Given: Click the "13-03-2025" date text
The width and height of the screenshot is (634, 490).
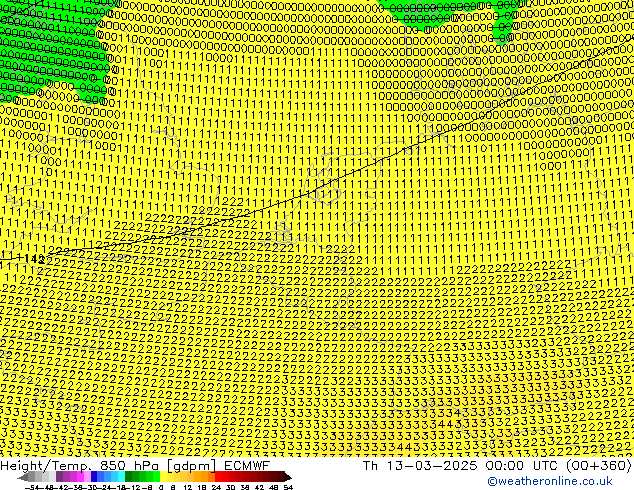Looking at the screenshot, I should pos(431,466).
